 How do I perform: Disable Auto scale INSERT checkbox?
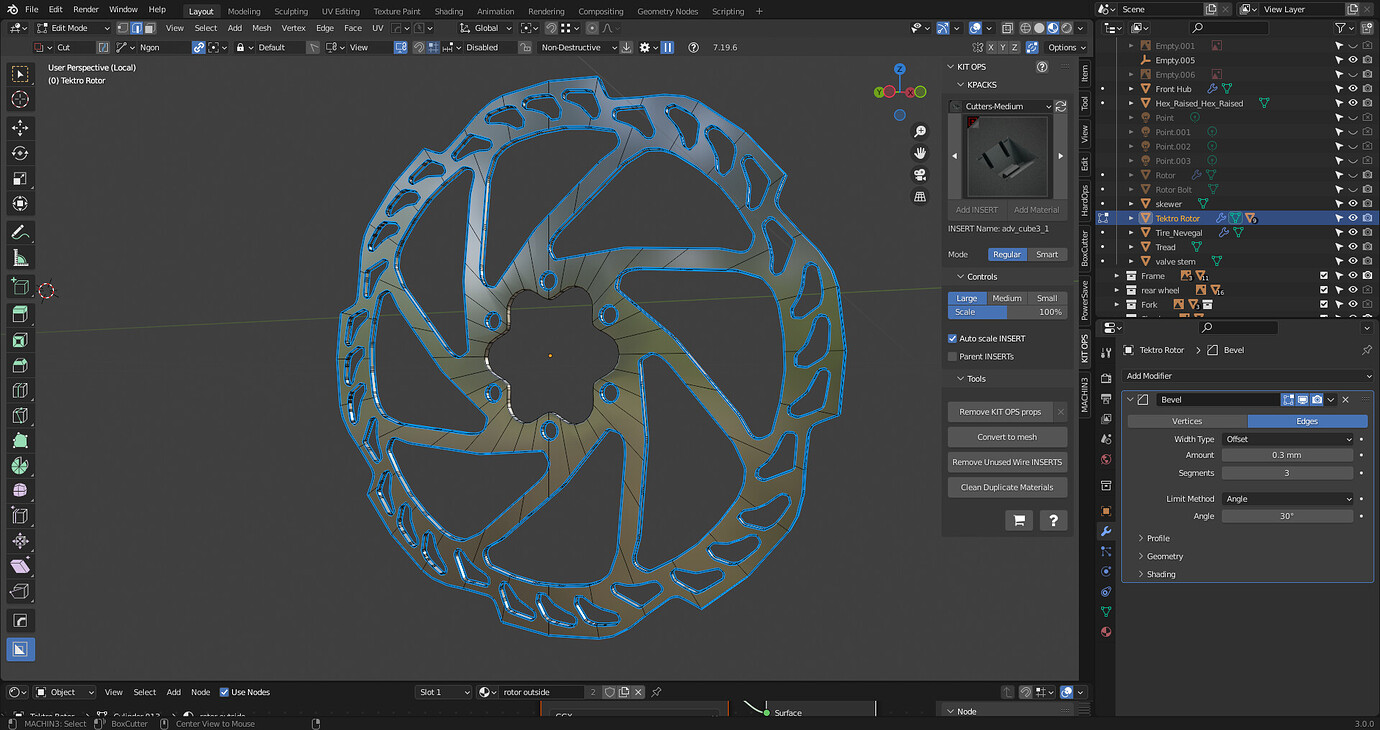952,338
